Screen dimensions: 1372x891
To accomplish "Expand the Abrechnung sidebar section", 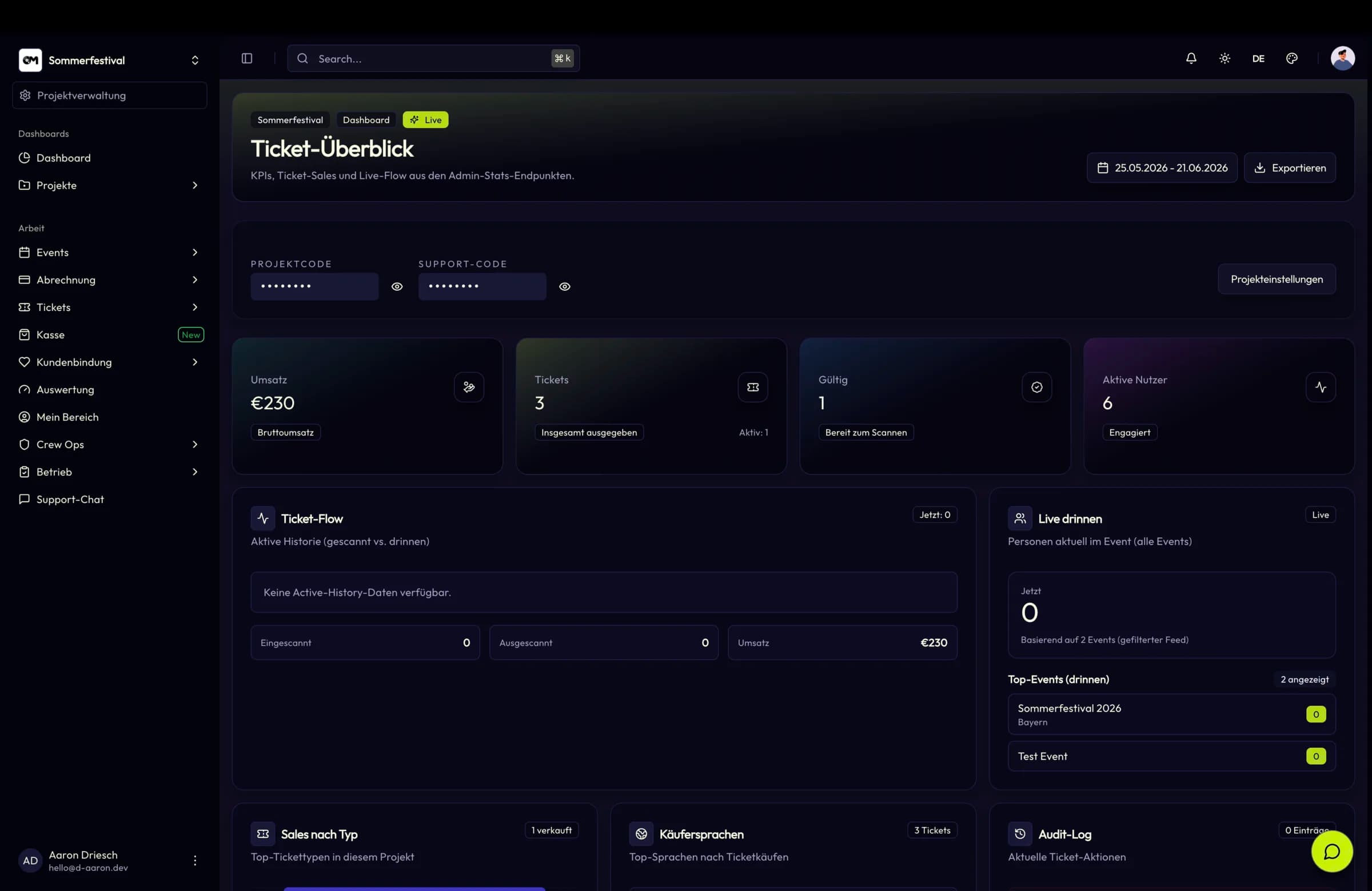I will click(110, 279).
